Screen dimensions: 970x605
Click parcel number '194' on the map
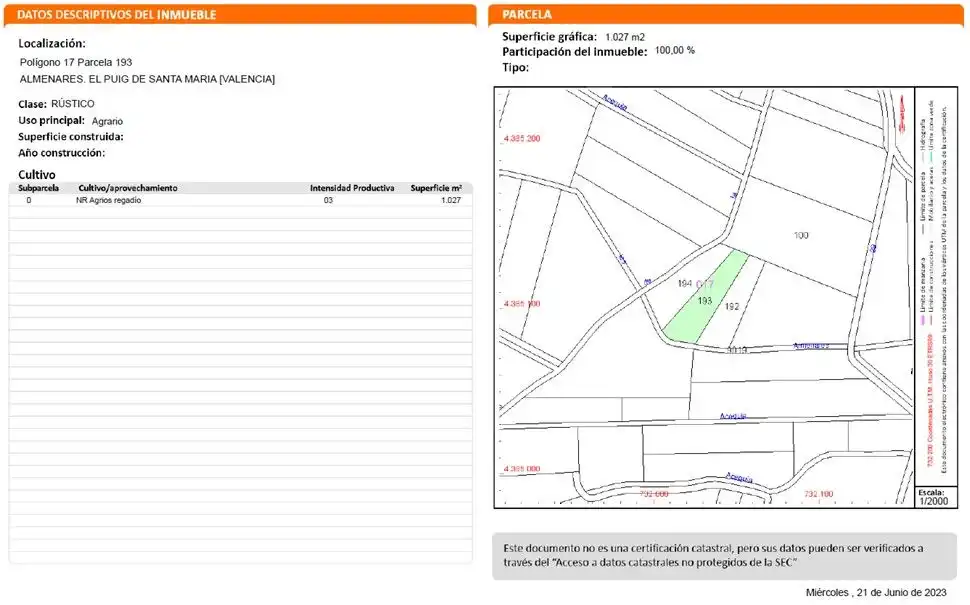pos(684,283)
